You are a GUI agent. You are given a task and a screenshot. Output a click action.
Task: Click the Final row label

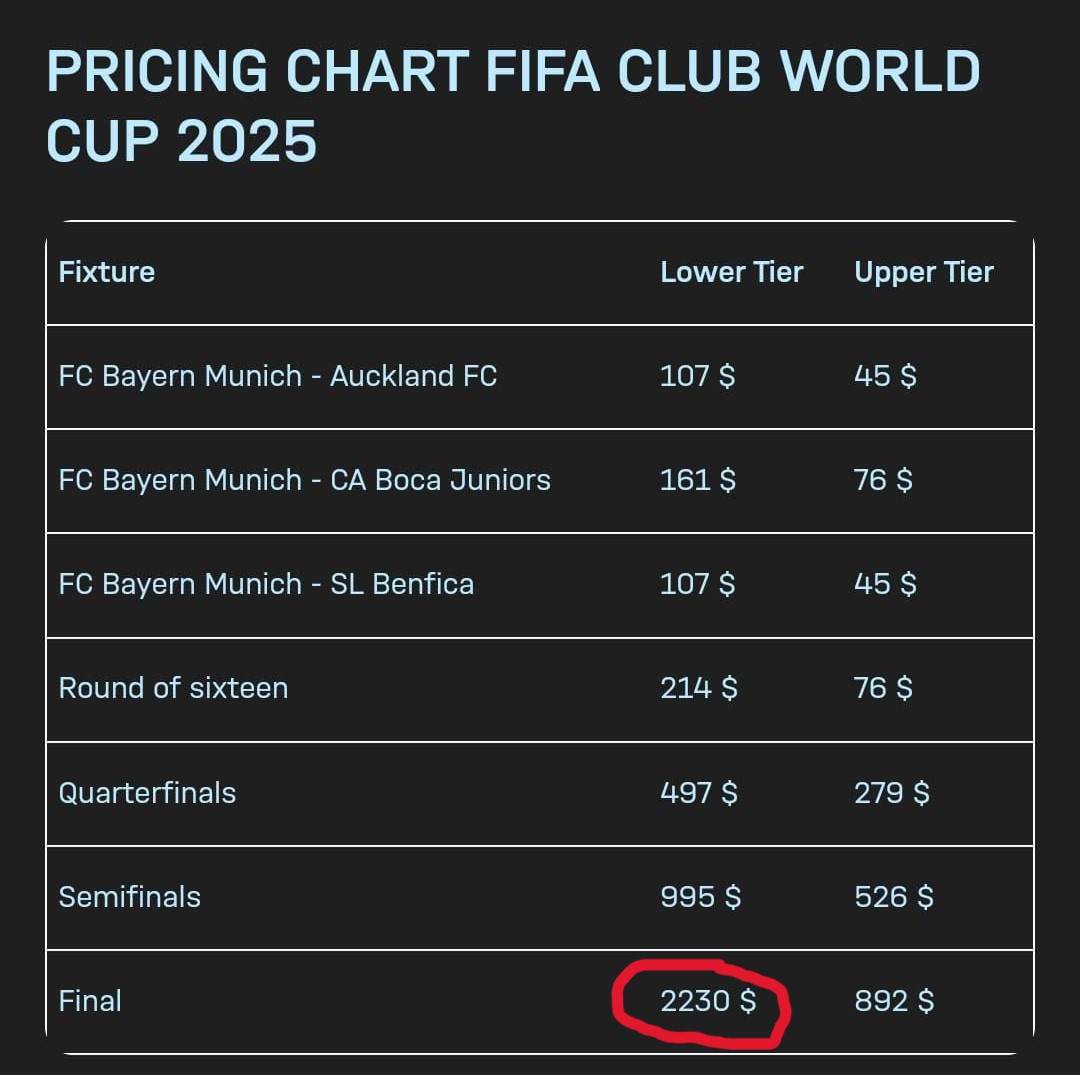tap(90, 1001)
